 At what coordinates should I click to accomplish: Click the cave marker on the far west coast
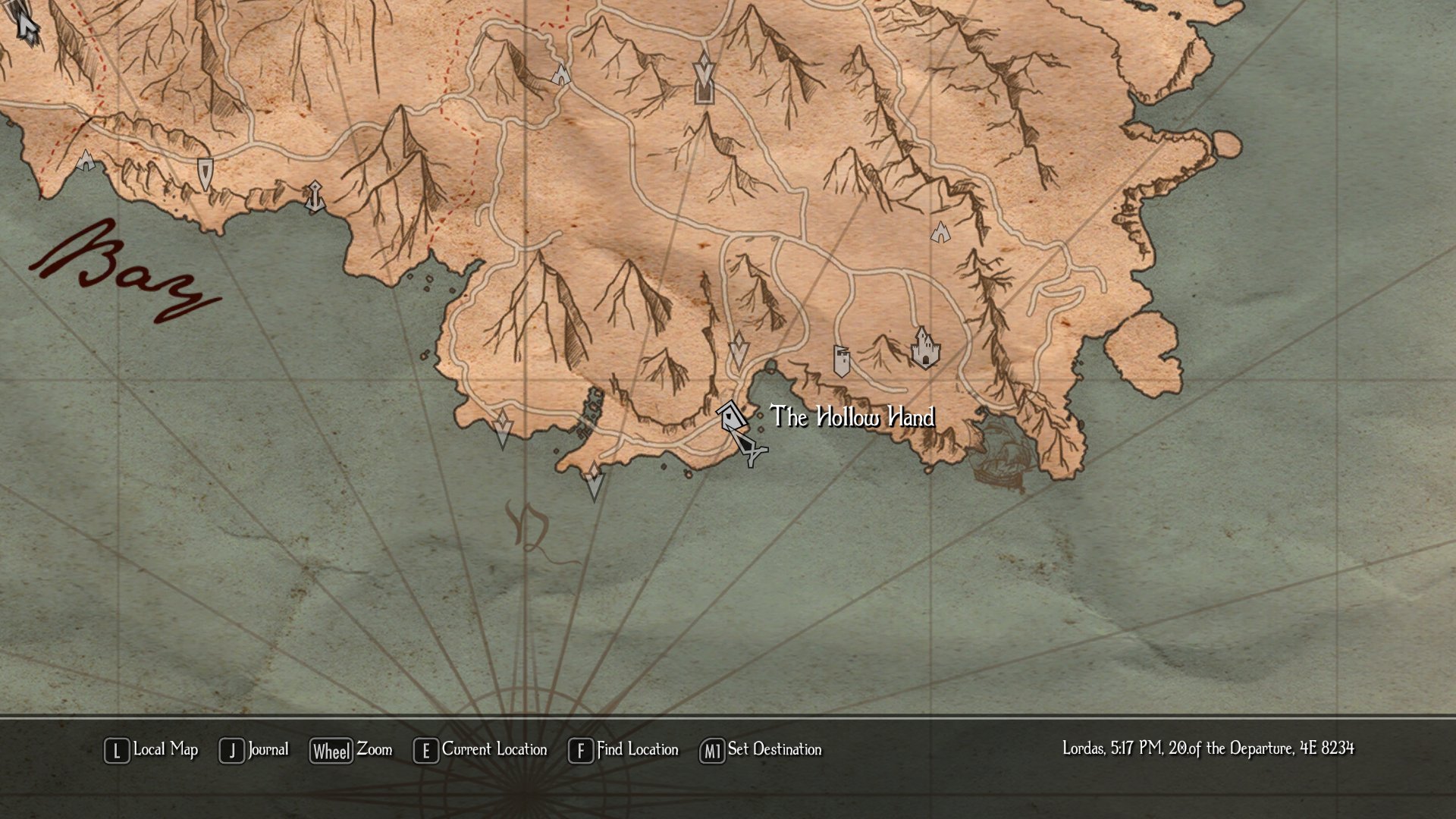tap(86, 160)
